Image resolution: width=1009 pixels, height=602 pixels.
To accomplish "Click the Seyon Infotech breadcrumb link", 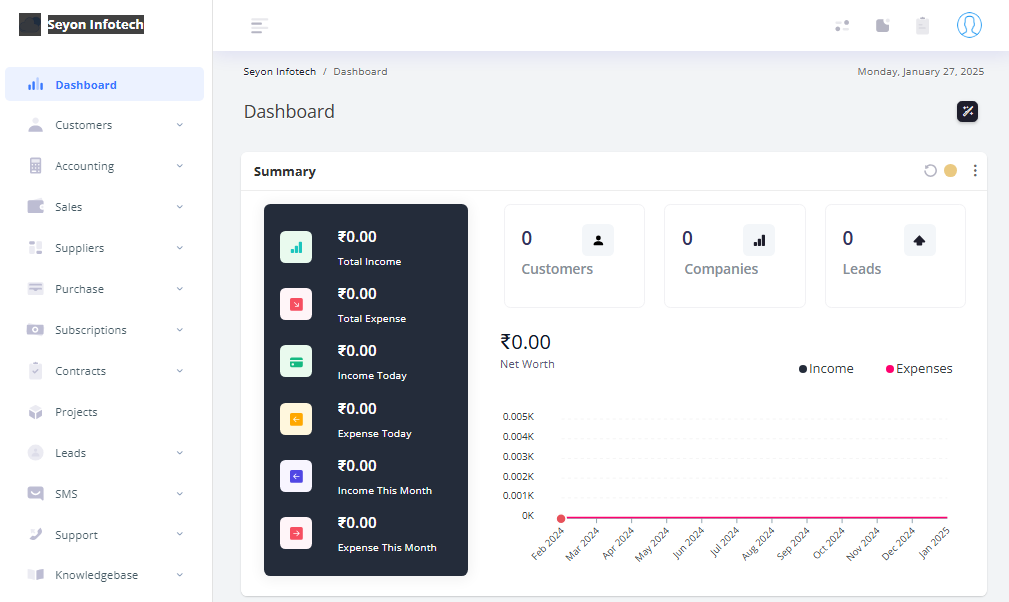I will coord(279,72).
